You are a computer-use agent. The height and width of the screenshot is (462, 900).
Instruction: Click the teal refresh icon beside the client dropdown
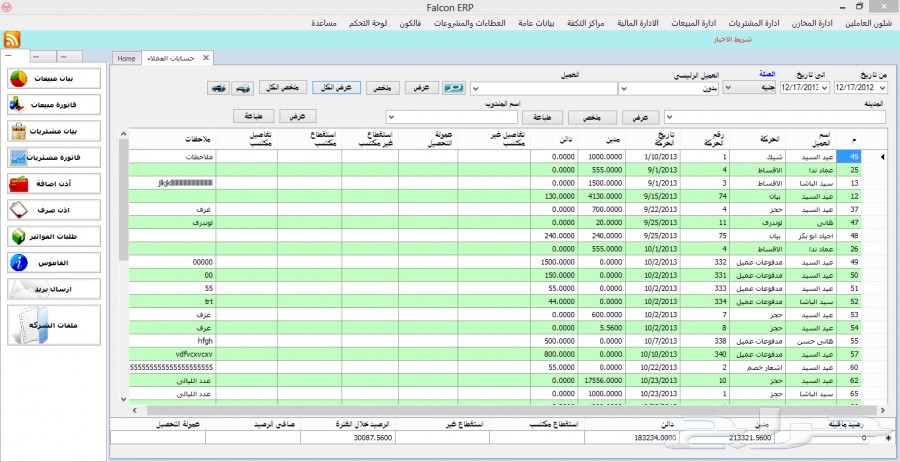pos(454,88)
